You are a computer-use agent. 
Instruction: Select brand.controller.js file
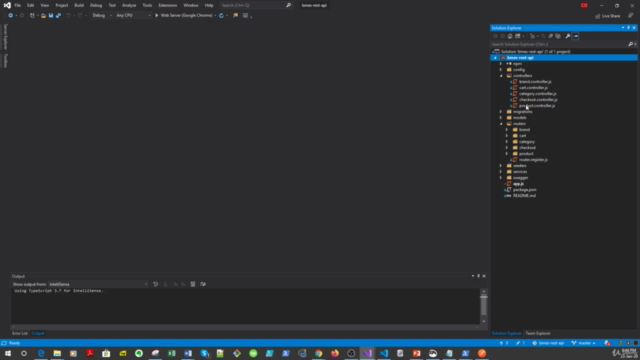click(535, 82)
